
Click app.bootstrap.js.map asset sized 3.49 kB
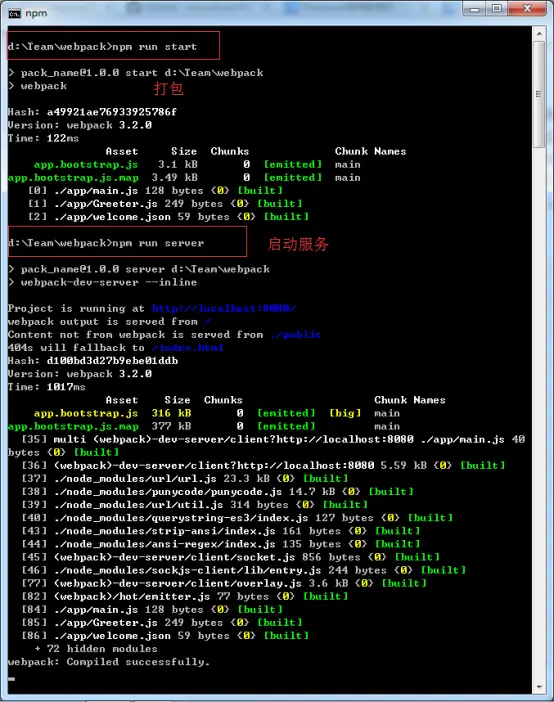click(73, 178)
